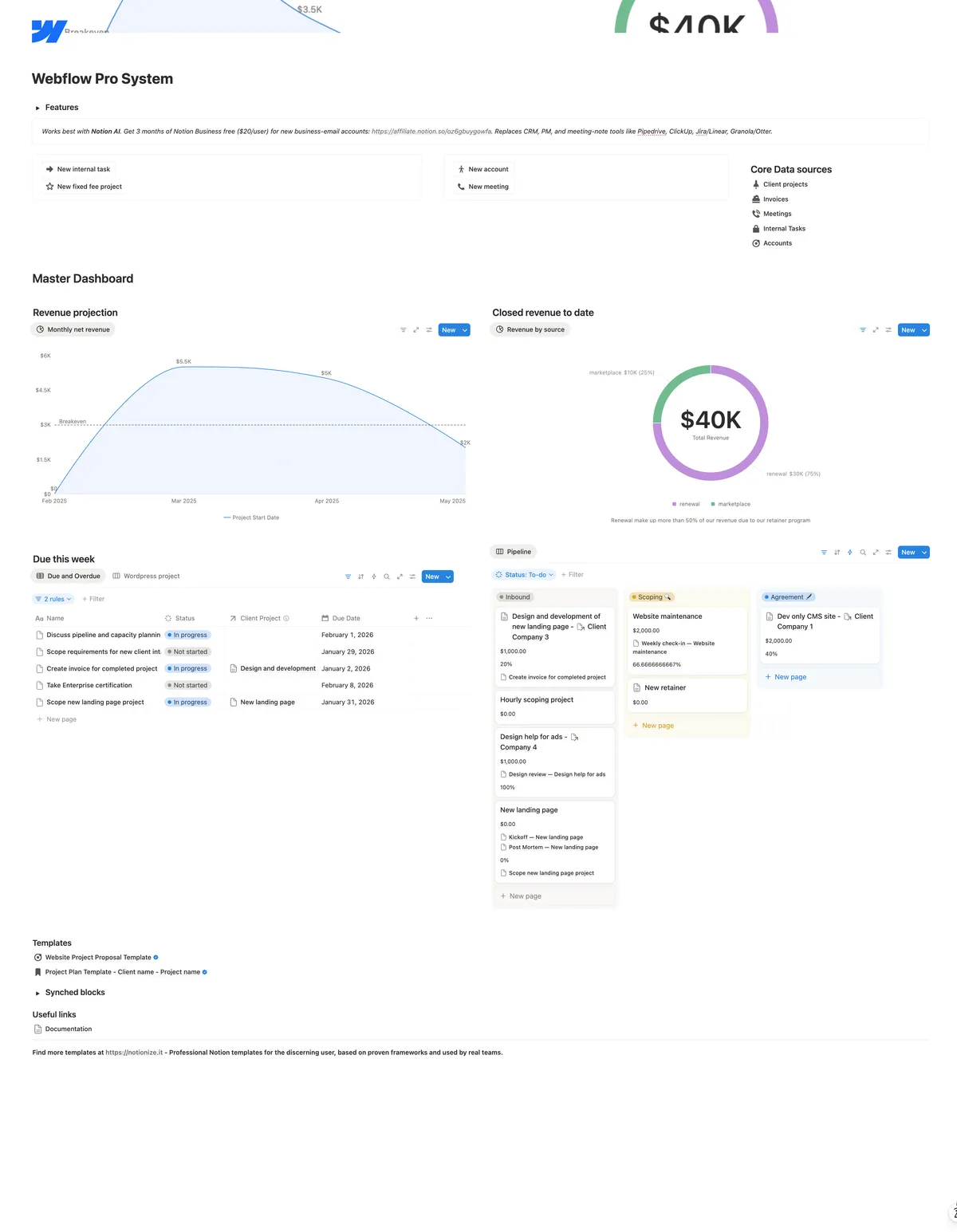Expand the Features toggle section
This screenshot has width=957, height=1232.
click(x=37, y=108)
